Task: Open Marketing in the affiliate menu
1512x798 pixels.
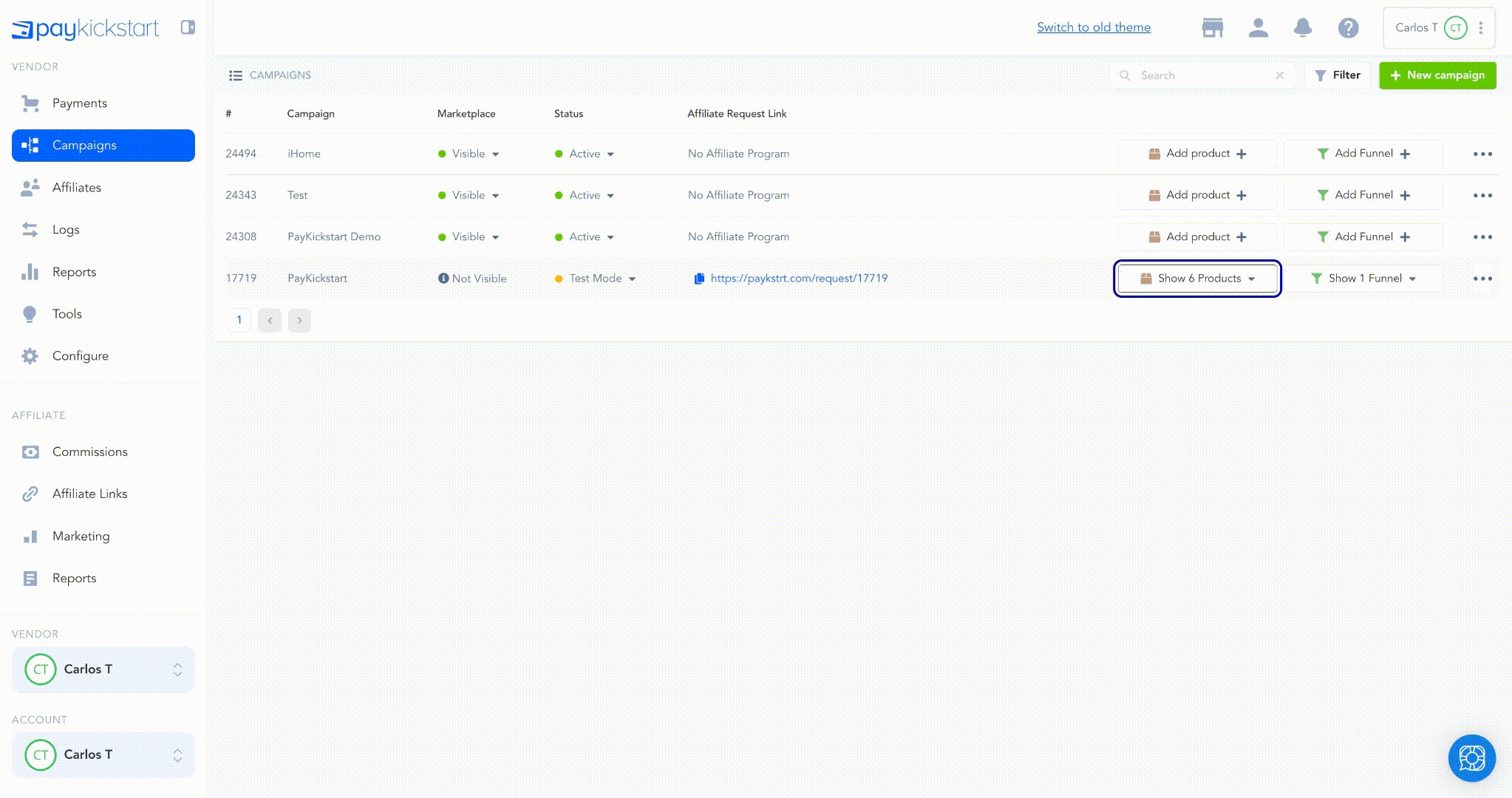Action: pos(103,536)
